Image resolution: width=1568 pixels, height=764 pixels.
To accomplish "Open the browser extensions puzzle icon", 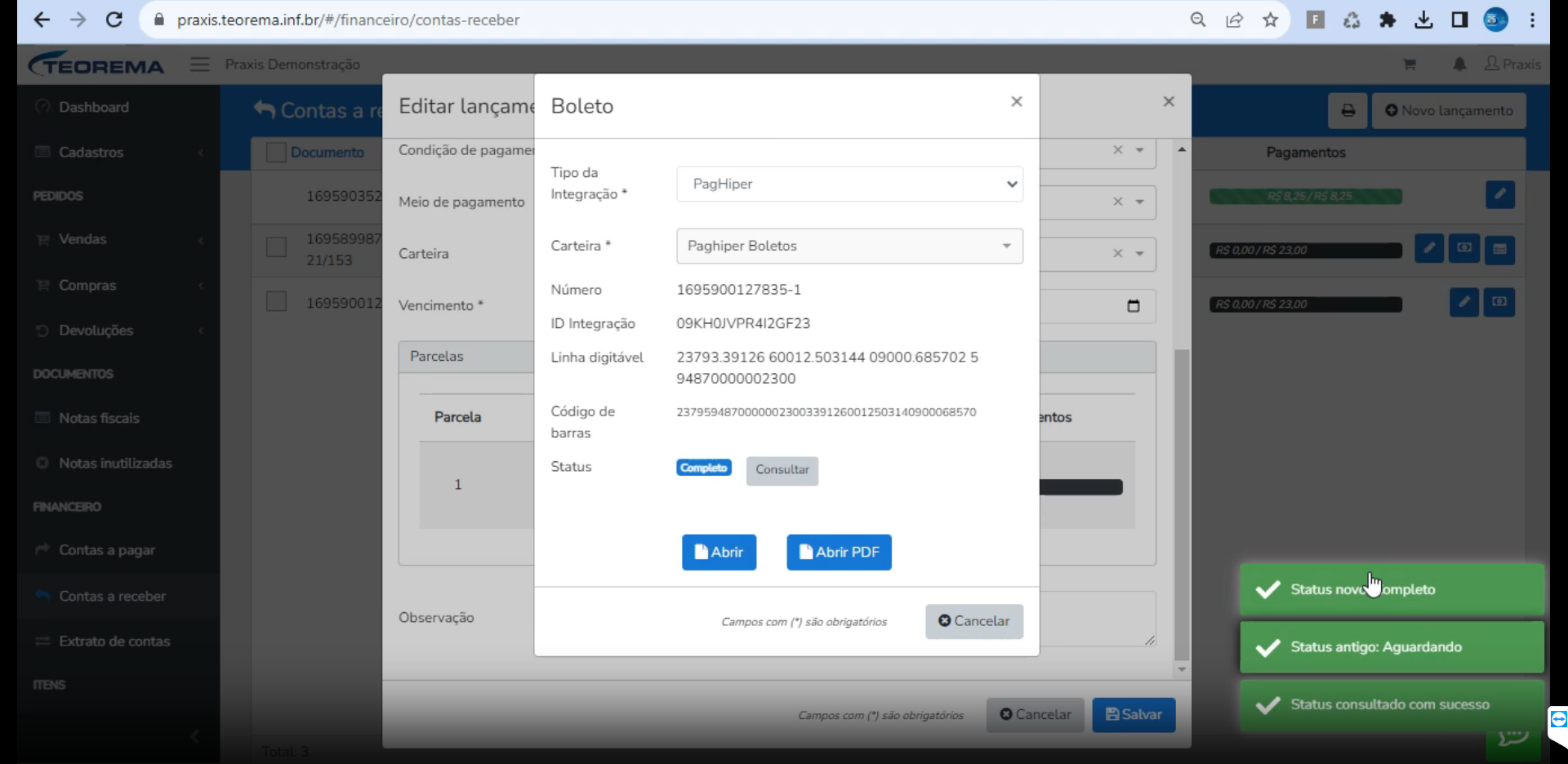I will pos(1388,20).
